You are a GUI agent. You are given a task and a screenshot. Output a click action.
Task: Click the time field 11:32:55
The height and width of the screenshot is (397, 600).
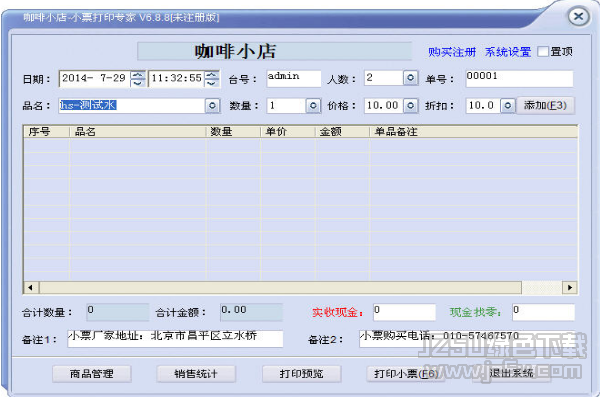coord(176,78)
